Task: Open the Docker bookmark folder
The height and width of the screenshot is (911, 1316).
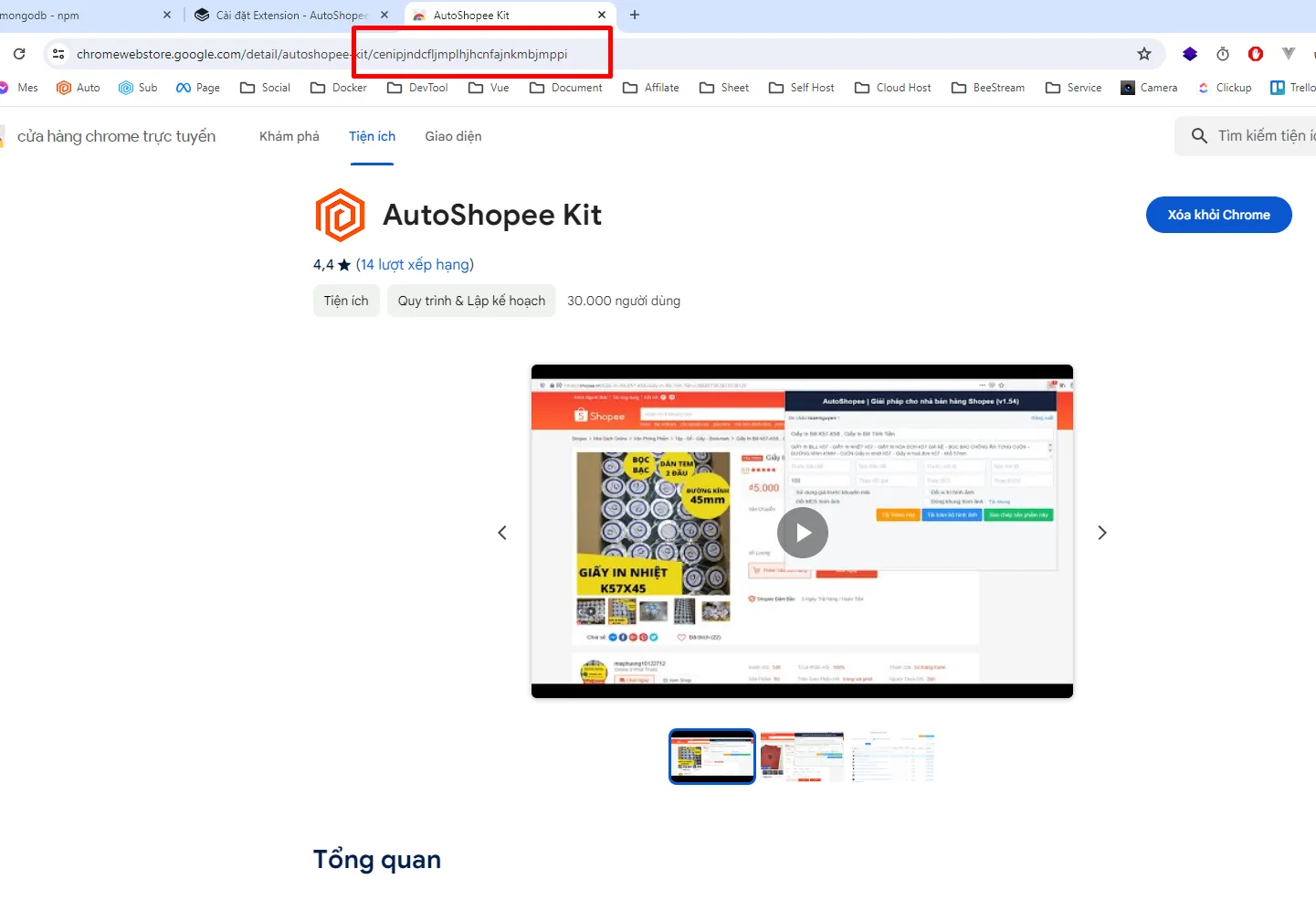Action: point(339,88)
